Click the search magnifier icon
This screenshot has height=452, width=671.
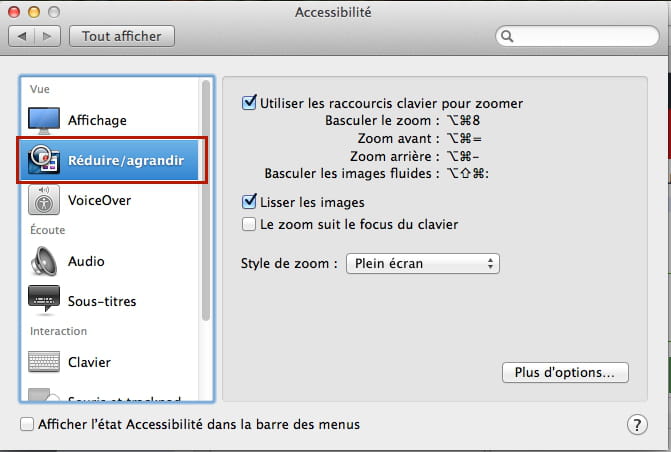(507, 36)
